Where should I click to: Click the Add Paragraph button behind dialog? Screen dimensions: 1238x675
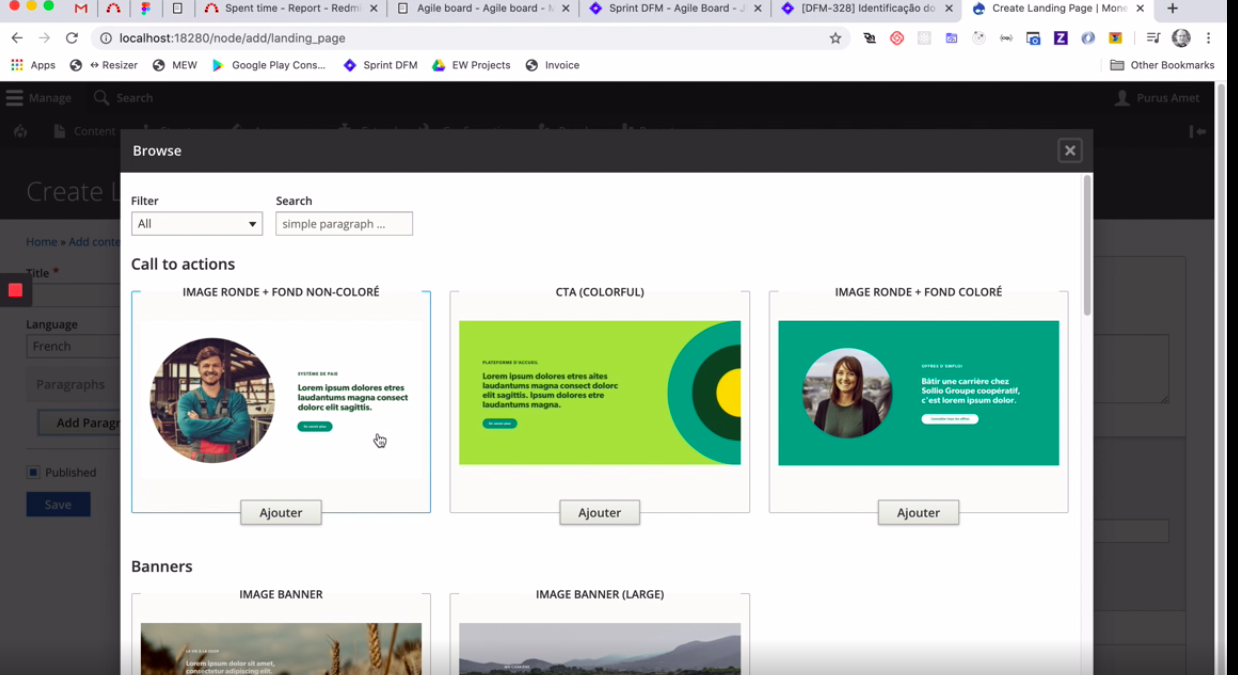80,422
